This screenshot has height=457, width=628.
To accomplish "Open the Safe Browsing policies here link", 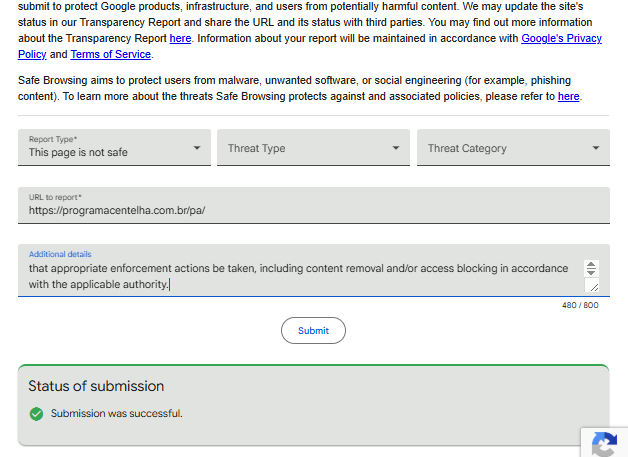I will tap(569, 97).
